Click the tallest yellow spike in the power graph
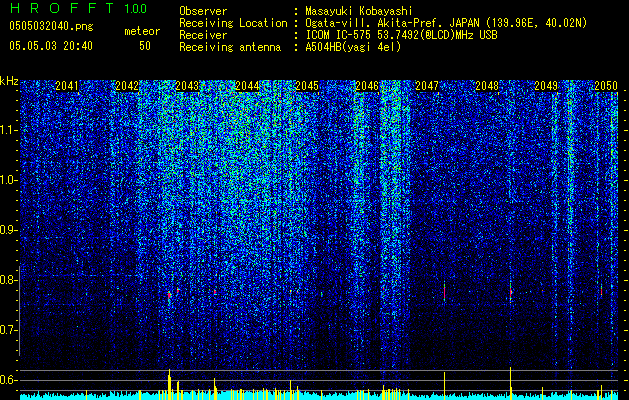Screen dimensions: 629x400 click(510, 383)
